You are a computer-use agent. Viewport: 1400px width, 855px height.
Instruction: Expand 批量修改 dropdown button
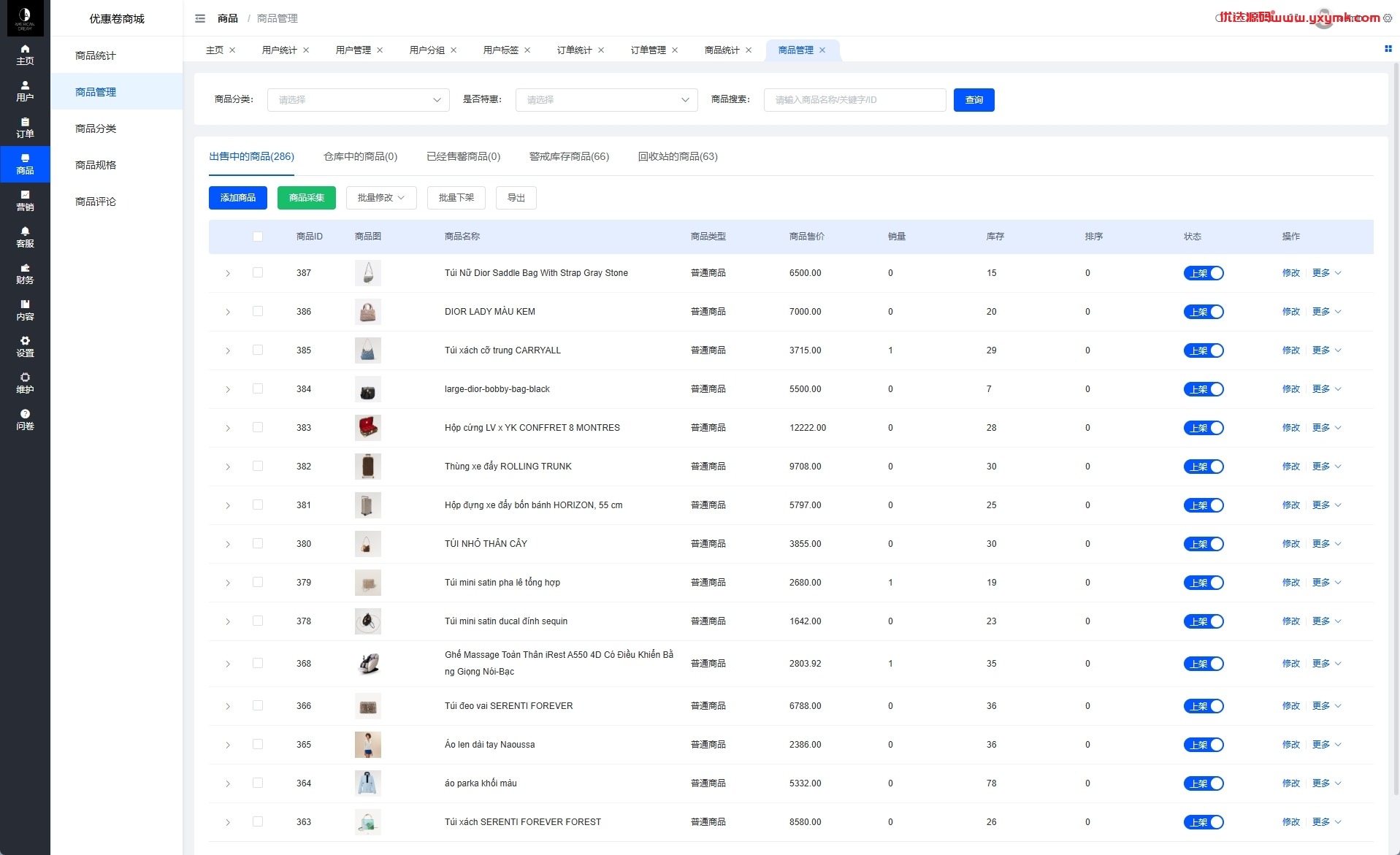click(x=381, y=198)
